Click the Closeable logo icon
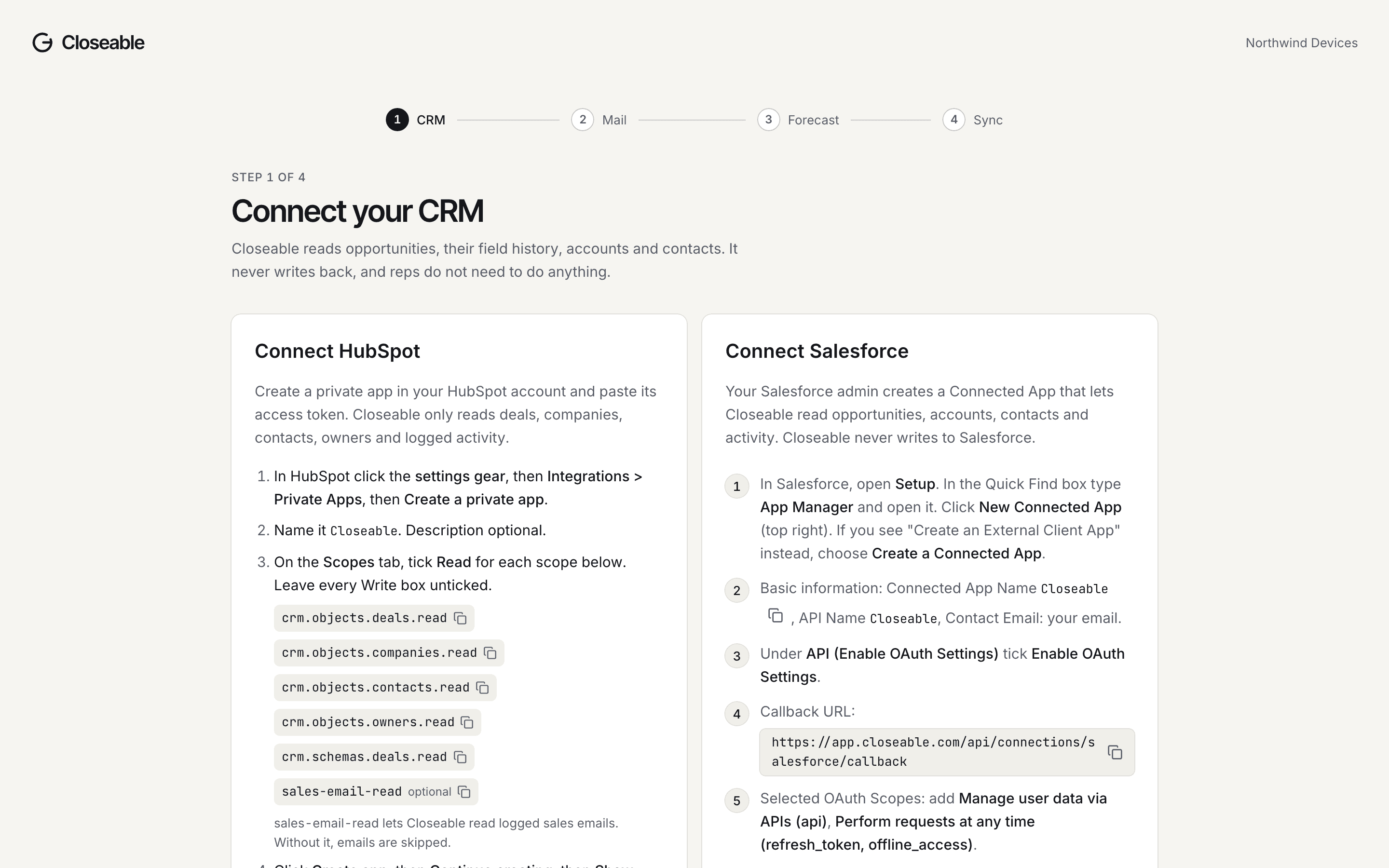Viewport: 1389px width, 868px height. pyautogui.click(x=42, y=42)
